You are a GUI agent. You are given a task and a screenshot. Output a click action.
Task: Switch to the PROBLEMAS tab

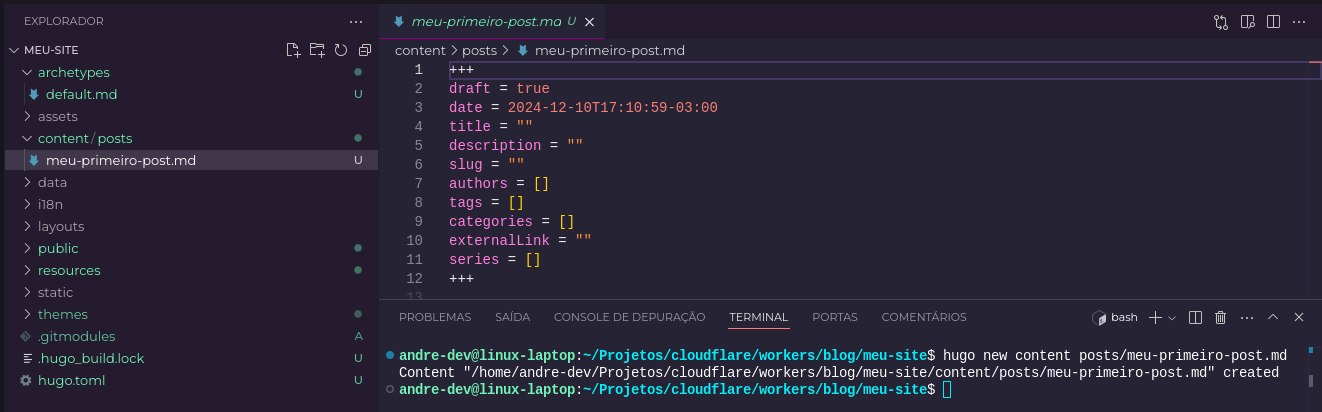coord(434,317)
